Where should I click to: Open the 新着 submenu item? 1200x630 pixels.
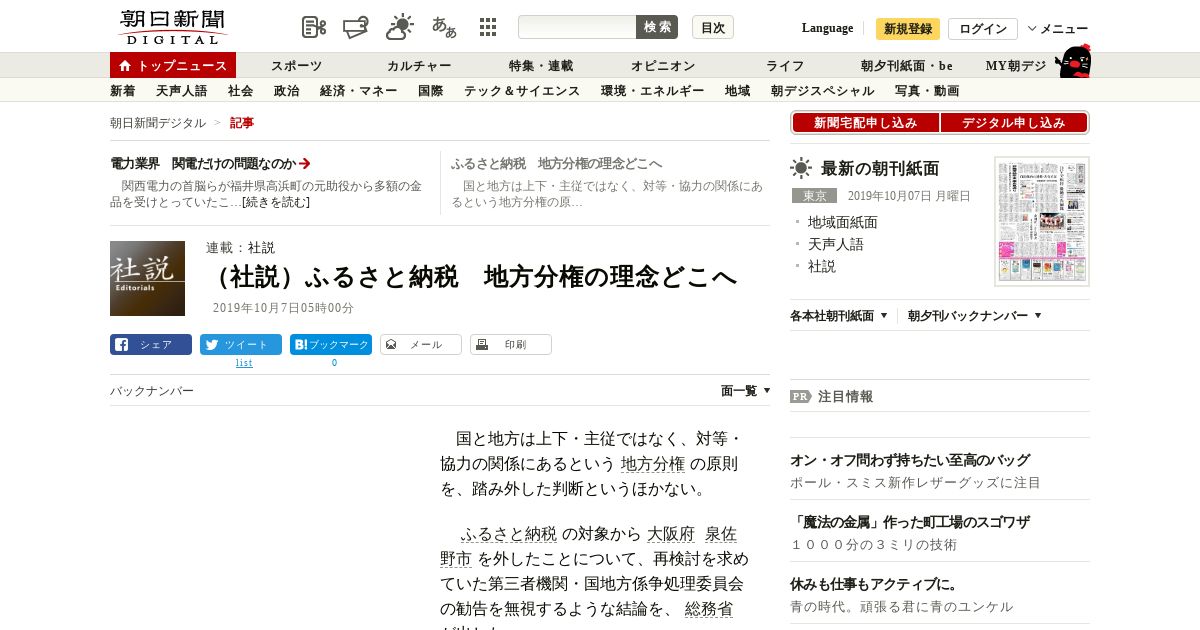(x=122, y=91)
